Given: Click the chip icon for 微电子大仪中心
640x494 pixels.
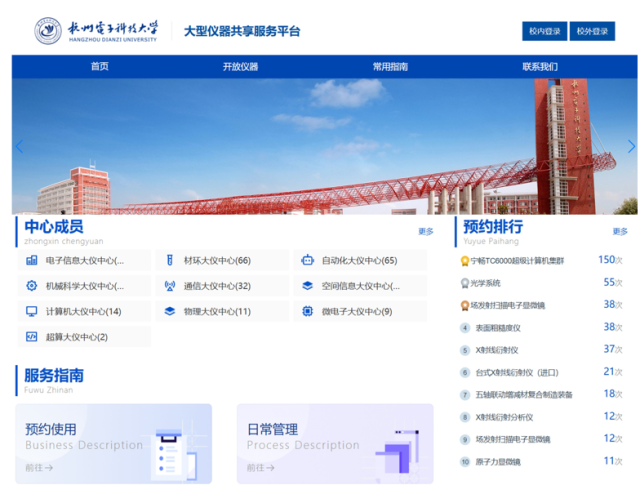Looking at the screenshot, I should click(308, 311).
